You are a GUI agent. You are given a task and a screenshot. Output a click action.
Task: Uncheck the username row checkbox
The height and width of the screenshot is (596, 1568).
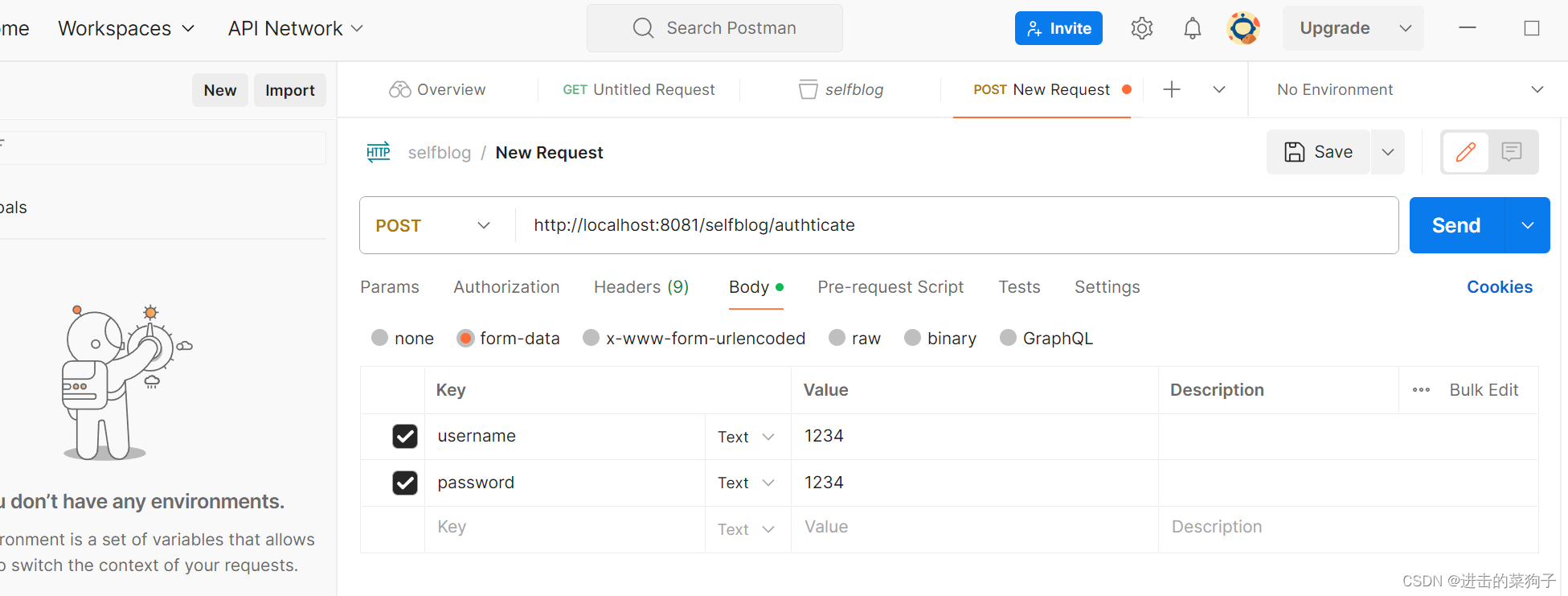(405, 436)
